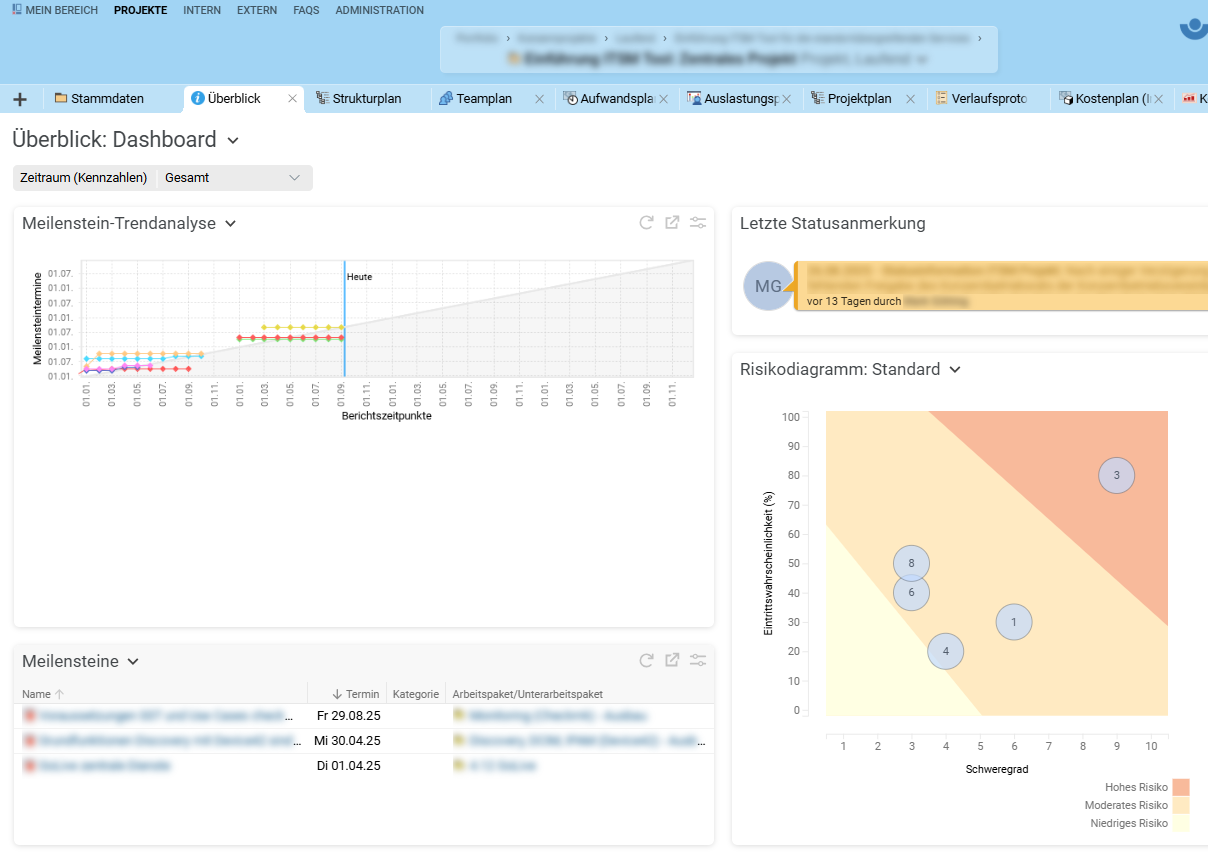Image resolution: width=1208 pixels, height=856 pixels.
Task: Click the Hohes Risiko legend swatch
Action: 1181,788
